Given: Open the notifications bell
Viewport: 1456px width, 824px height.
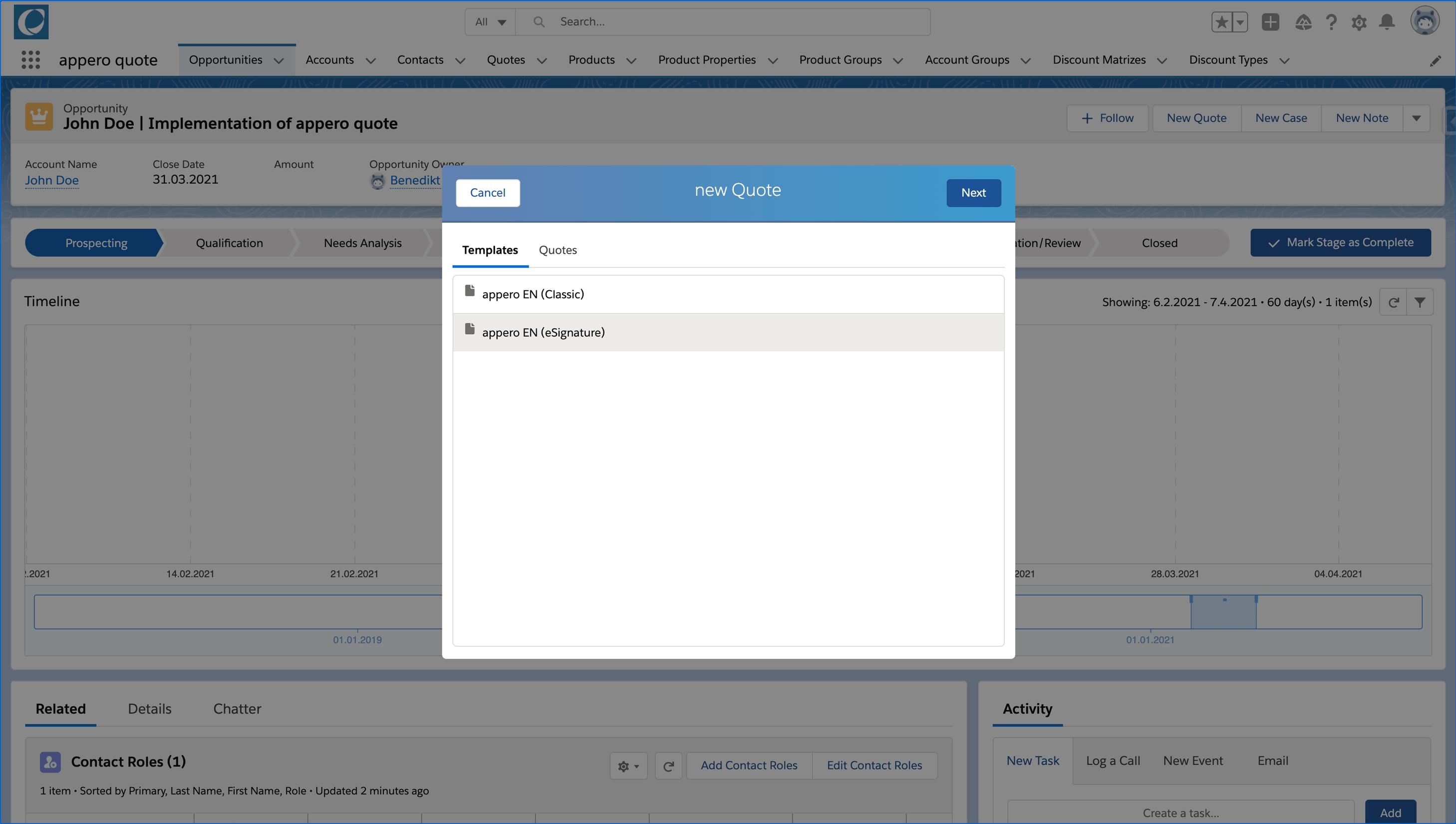Looking at the screenshot, I should click(x=1387, y=22).
